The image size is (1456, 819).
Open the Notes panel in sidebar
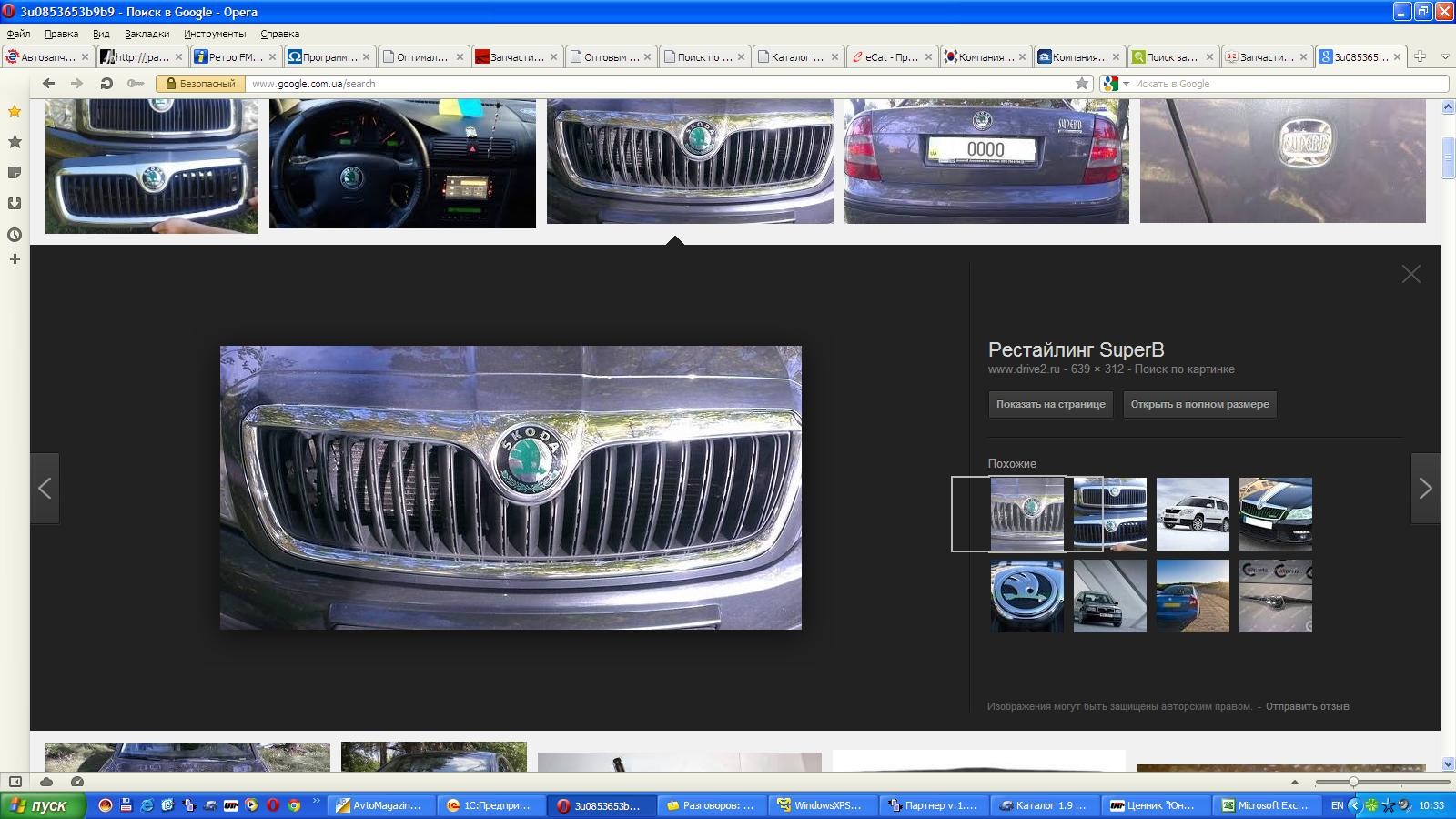(x=14, y=173)
